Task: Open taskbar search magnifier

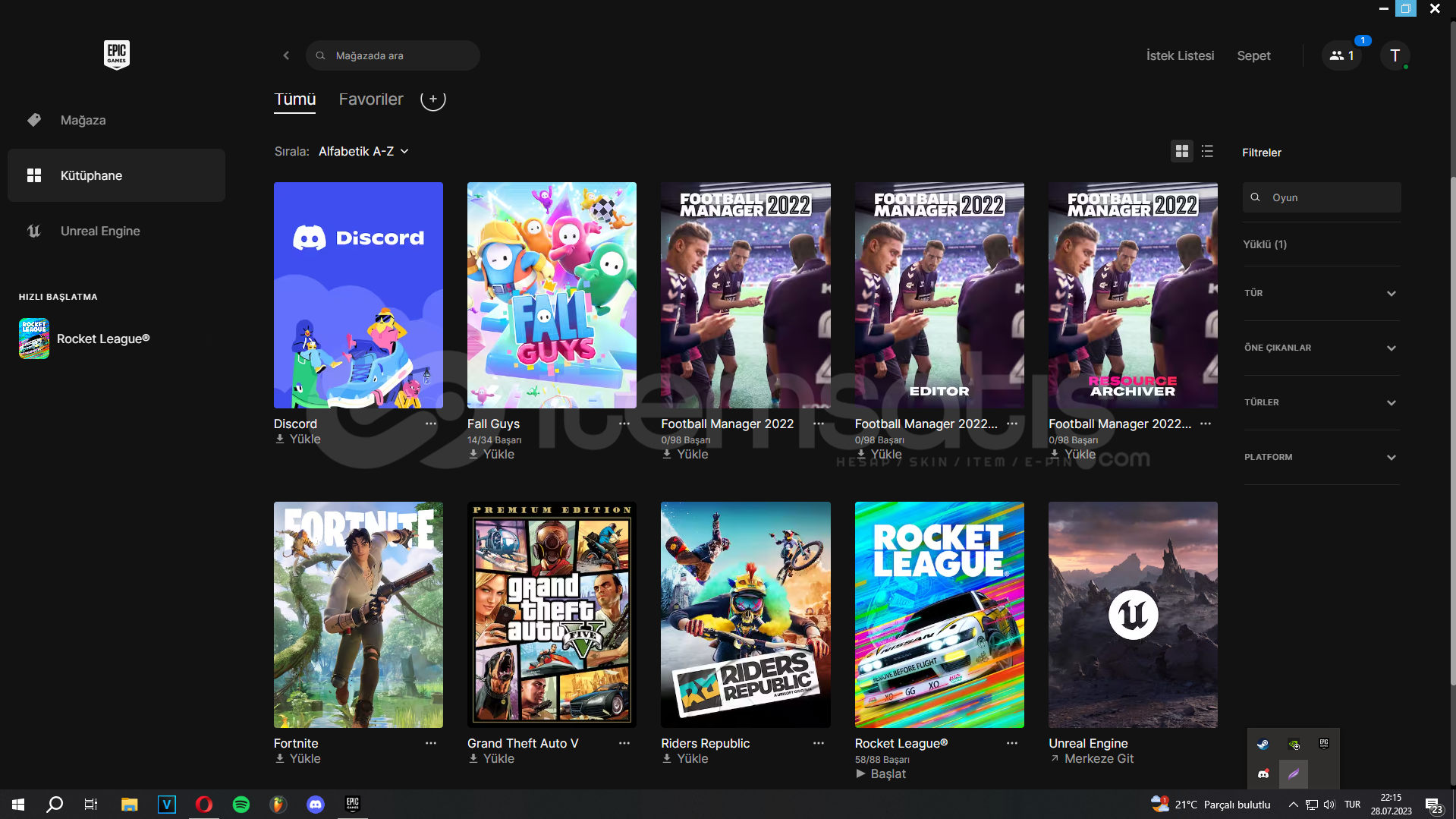Action: (x=55, y=805)
